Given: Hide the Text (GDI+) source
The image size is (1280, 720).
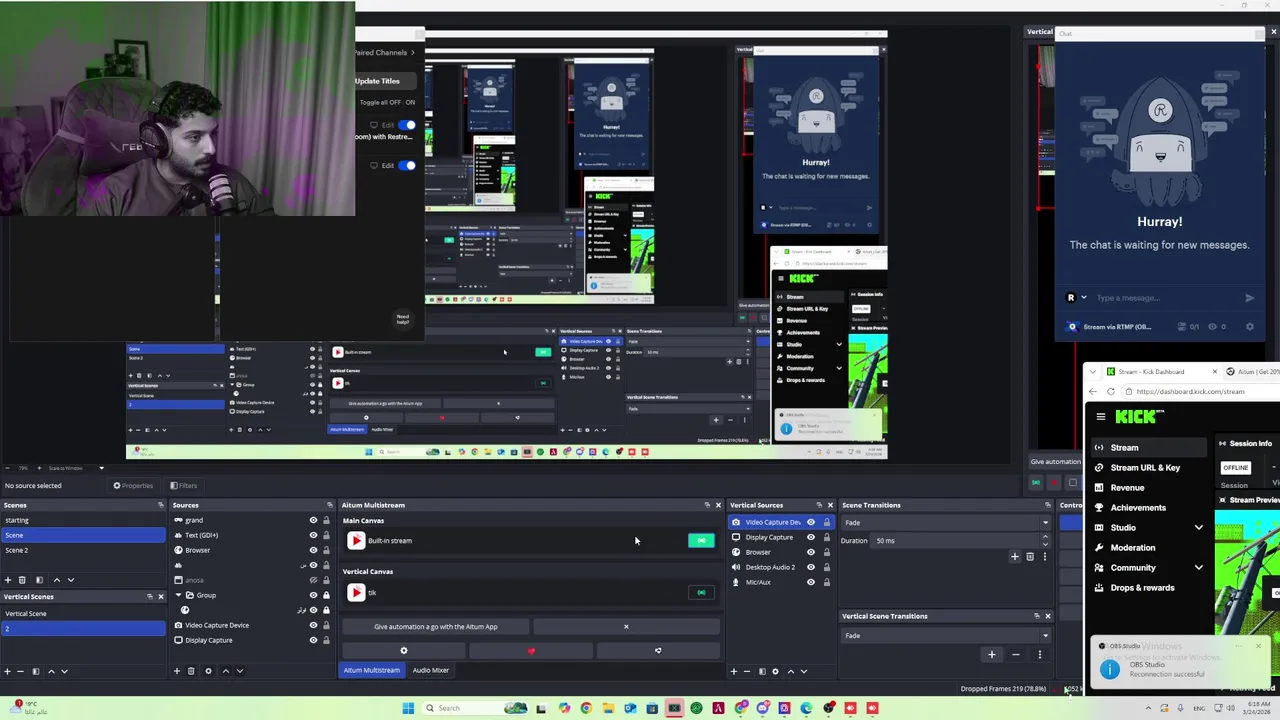Looking at the screenshot, I should 313,535.
